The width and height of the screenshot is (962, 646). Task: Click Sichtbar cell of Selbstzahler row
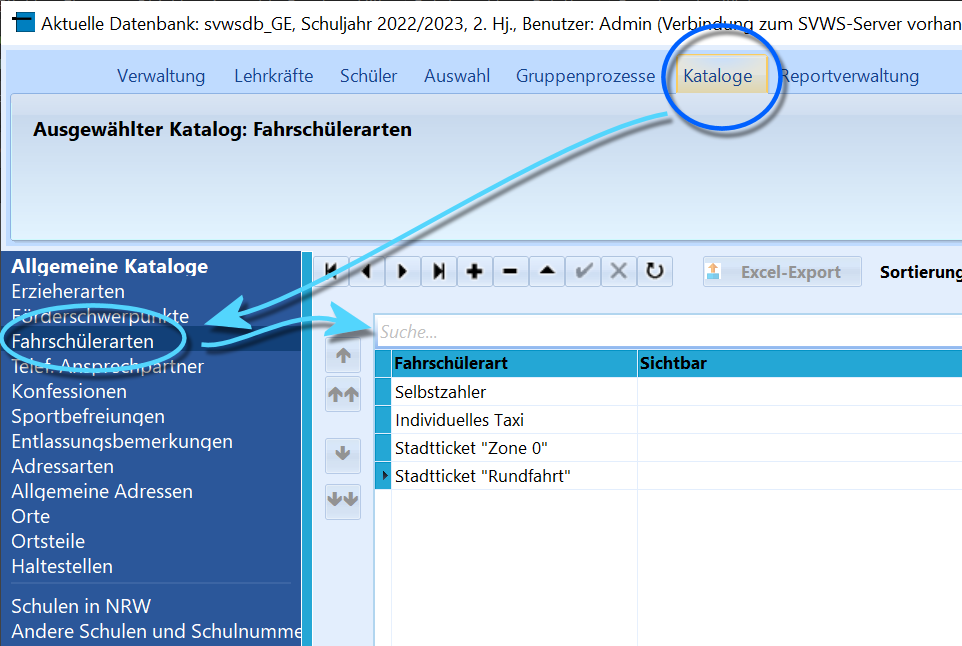799,392
